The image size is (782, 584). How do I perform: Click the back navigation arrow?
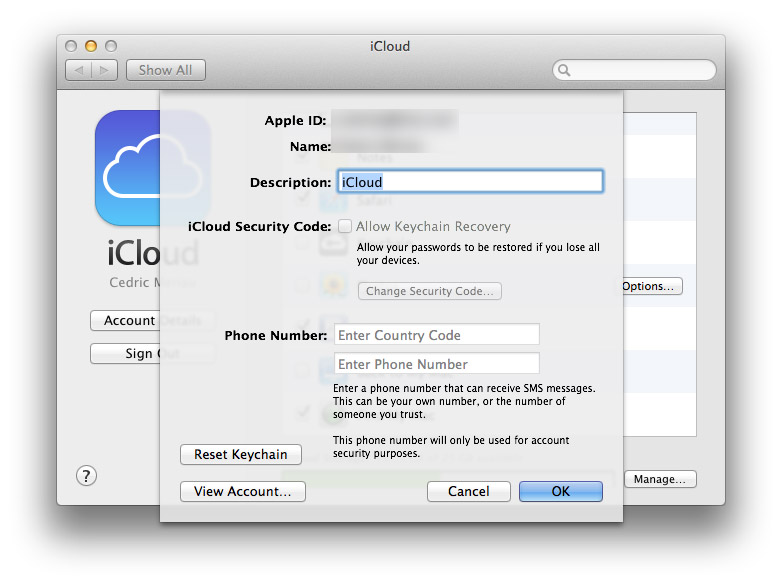click(79, 70)
